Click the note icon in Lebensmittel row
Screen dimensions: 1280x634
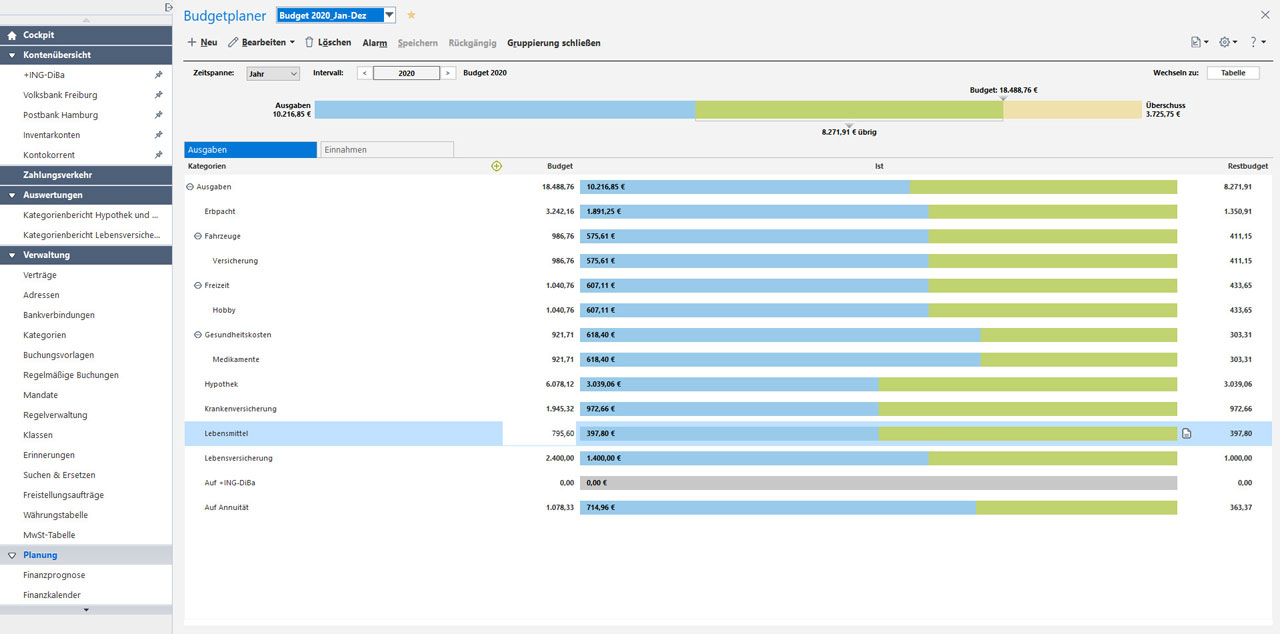pos(1187,433)
